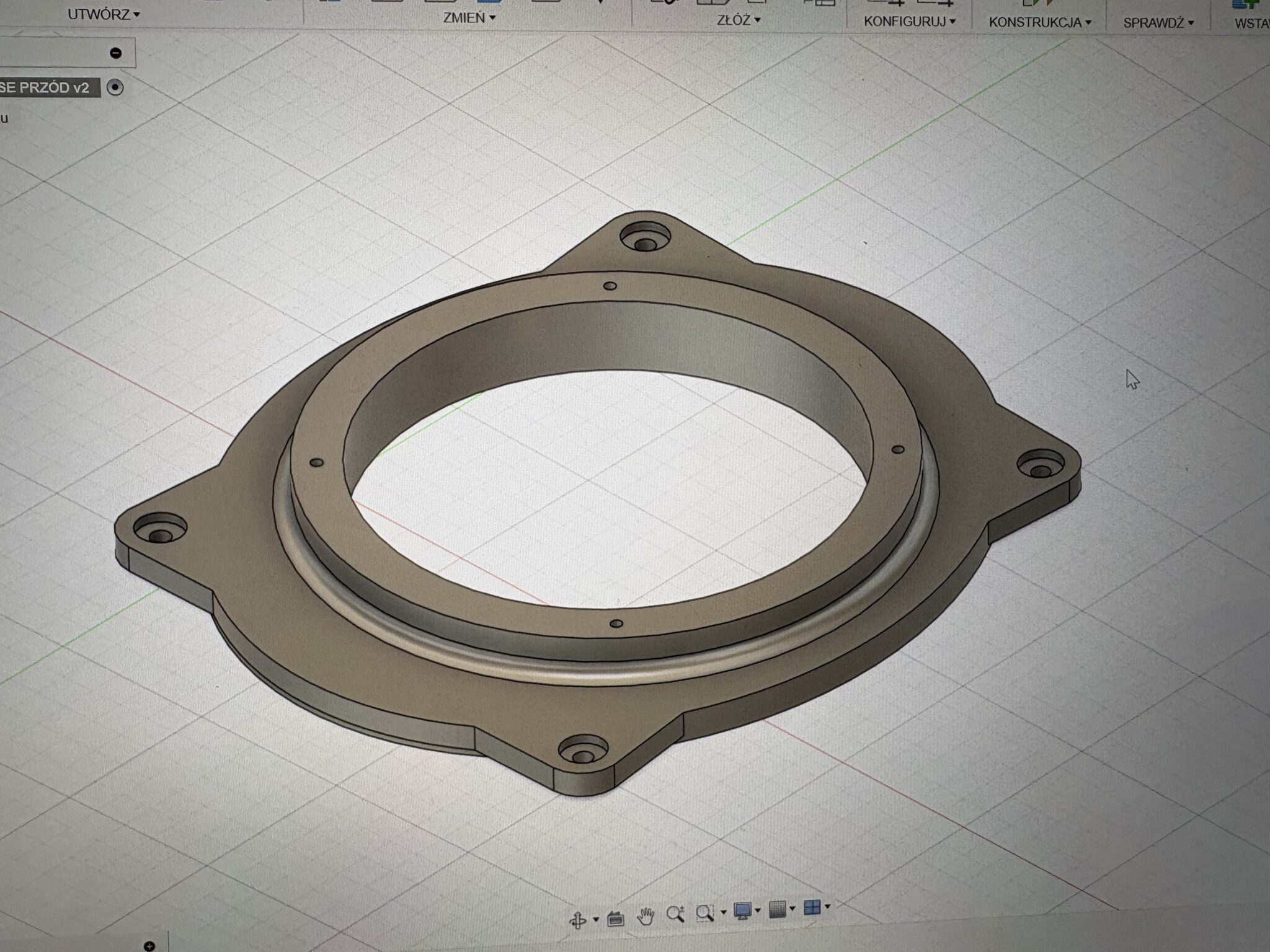The height and width of the screenshot is (952, 1270).
Task: Select the Orbit tool in navigation bar
Action: pyautogui.click(x=577, y=920)
